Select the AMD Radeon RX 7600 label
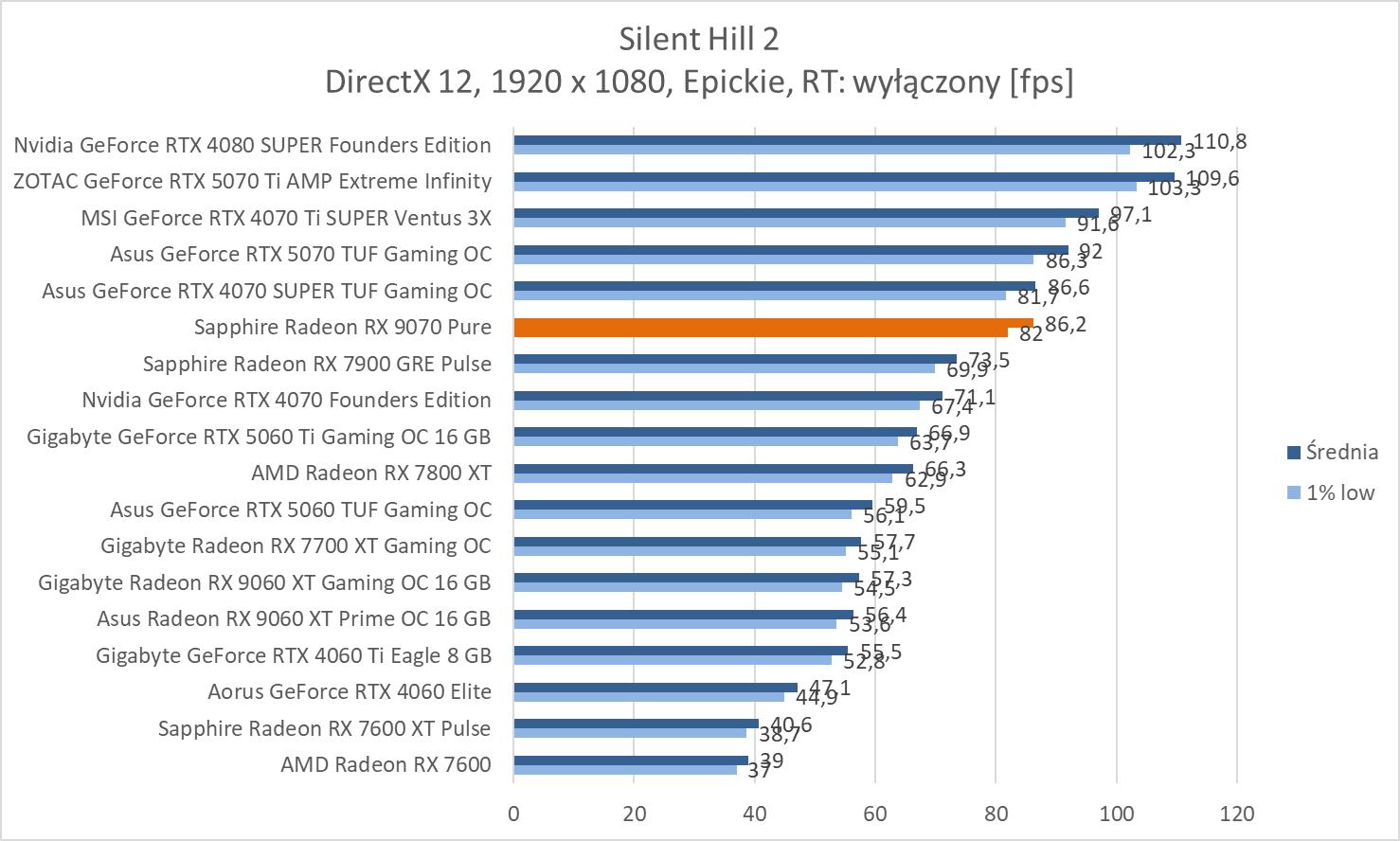 coord(386,764)
